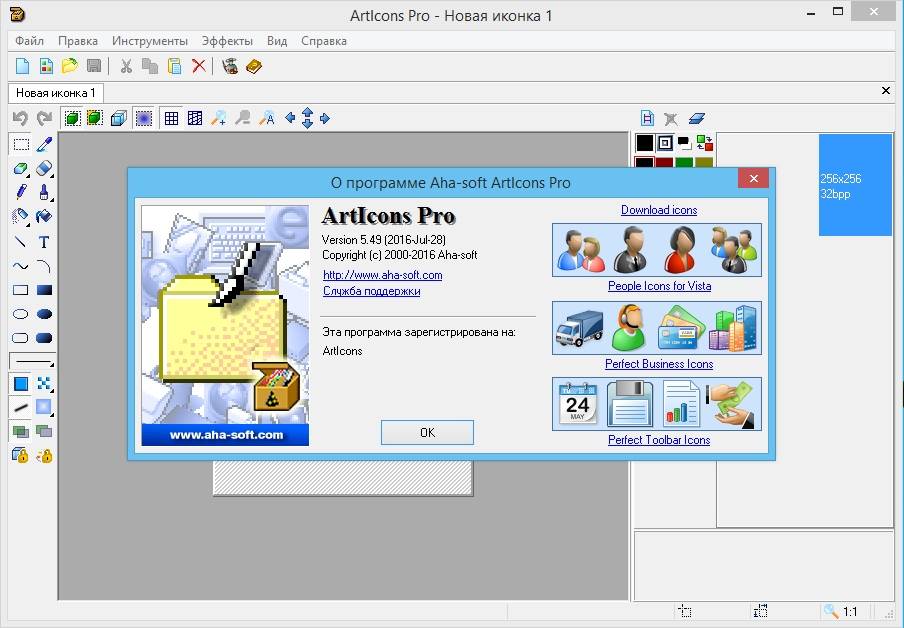Viewport: 904px width, 628px height.
Task: Click OK in the about dialog
Action: pyautogui.click(x=427, y=433)
